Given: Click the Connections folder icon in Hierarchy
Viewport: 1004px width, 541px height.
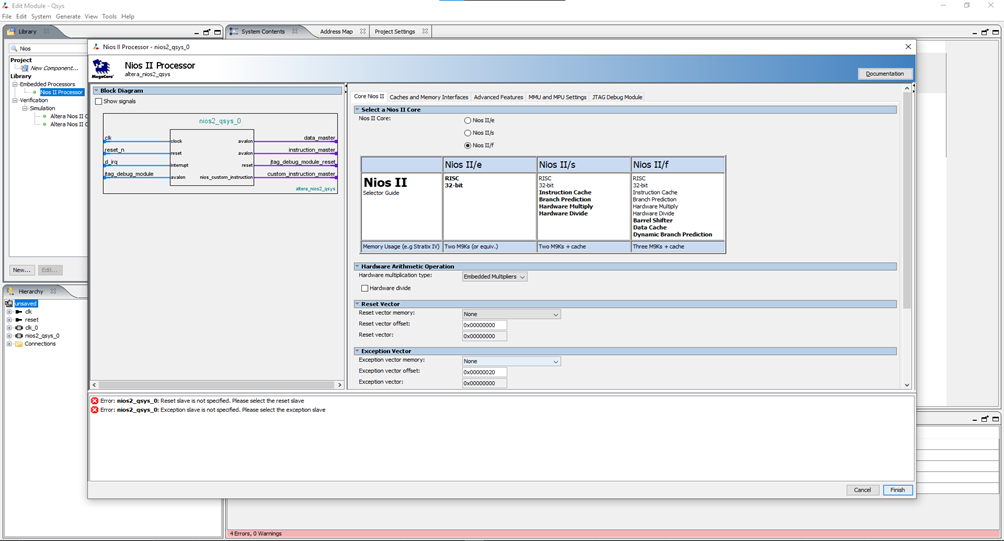Looking at the screenshot, I should coord(19,344).
